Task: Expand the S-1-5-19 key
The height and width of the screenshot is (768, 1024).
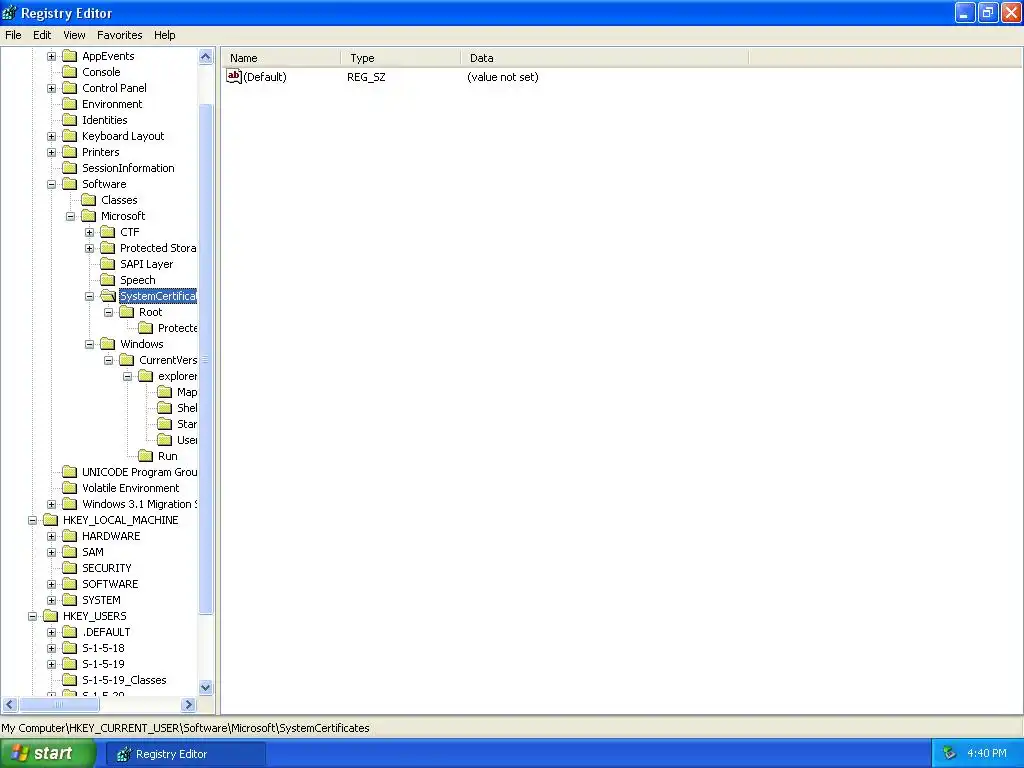Action: click(52, 664)
